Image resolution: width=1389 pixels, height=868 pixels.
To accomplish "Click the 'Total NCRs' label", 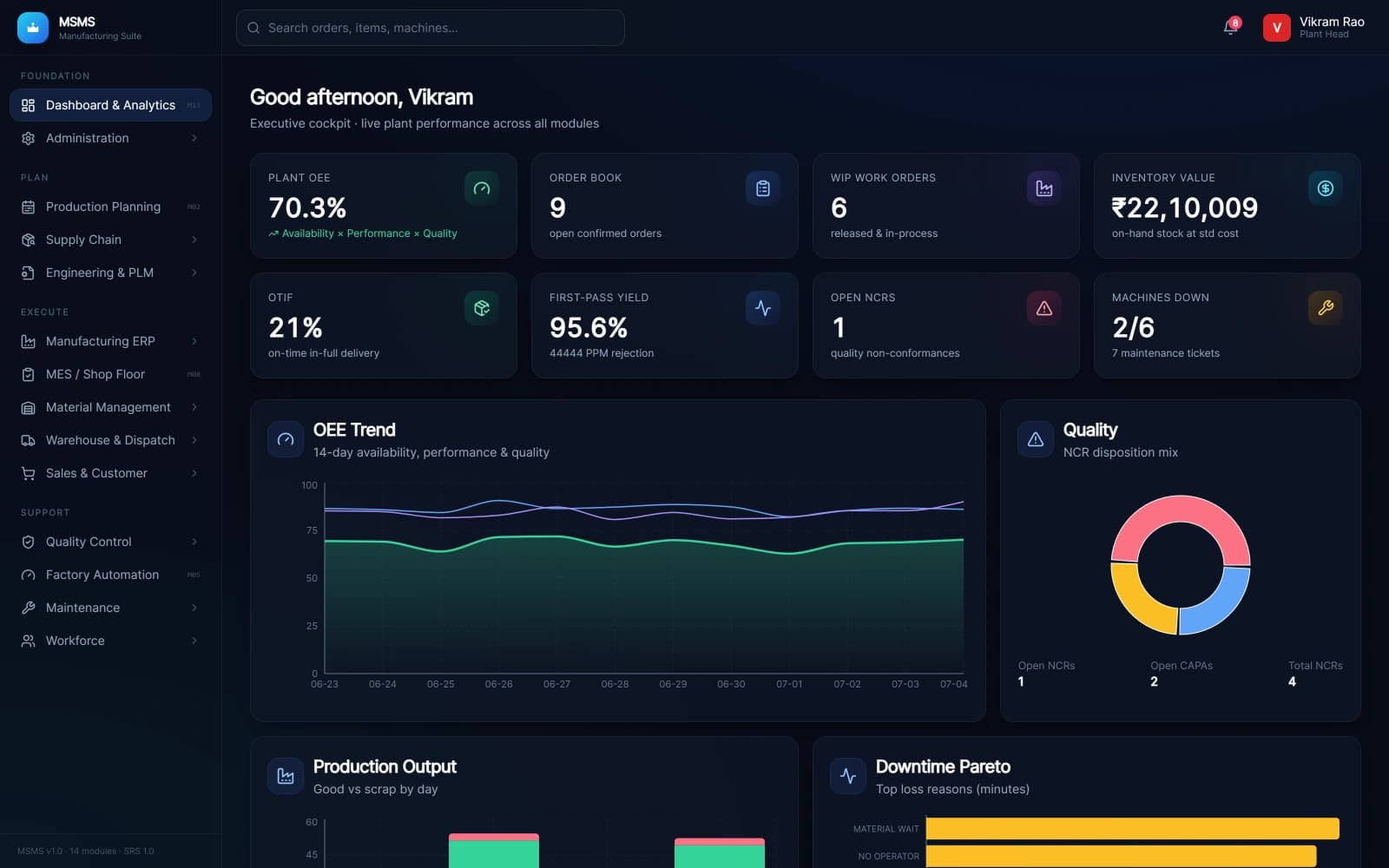I will tap(1315, 666).
